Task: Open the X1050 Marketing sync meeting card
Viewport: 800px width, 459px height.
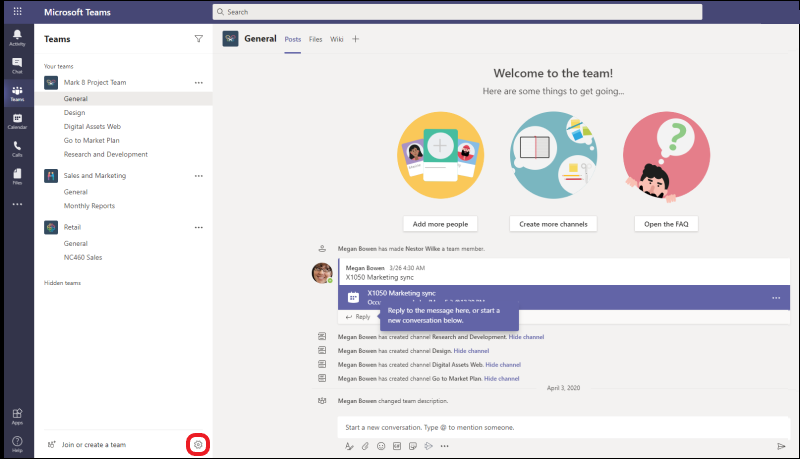Action: 564,297
